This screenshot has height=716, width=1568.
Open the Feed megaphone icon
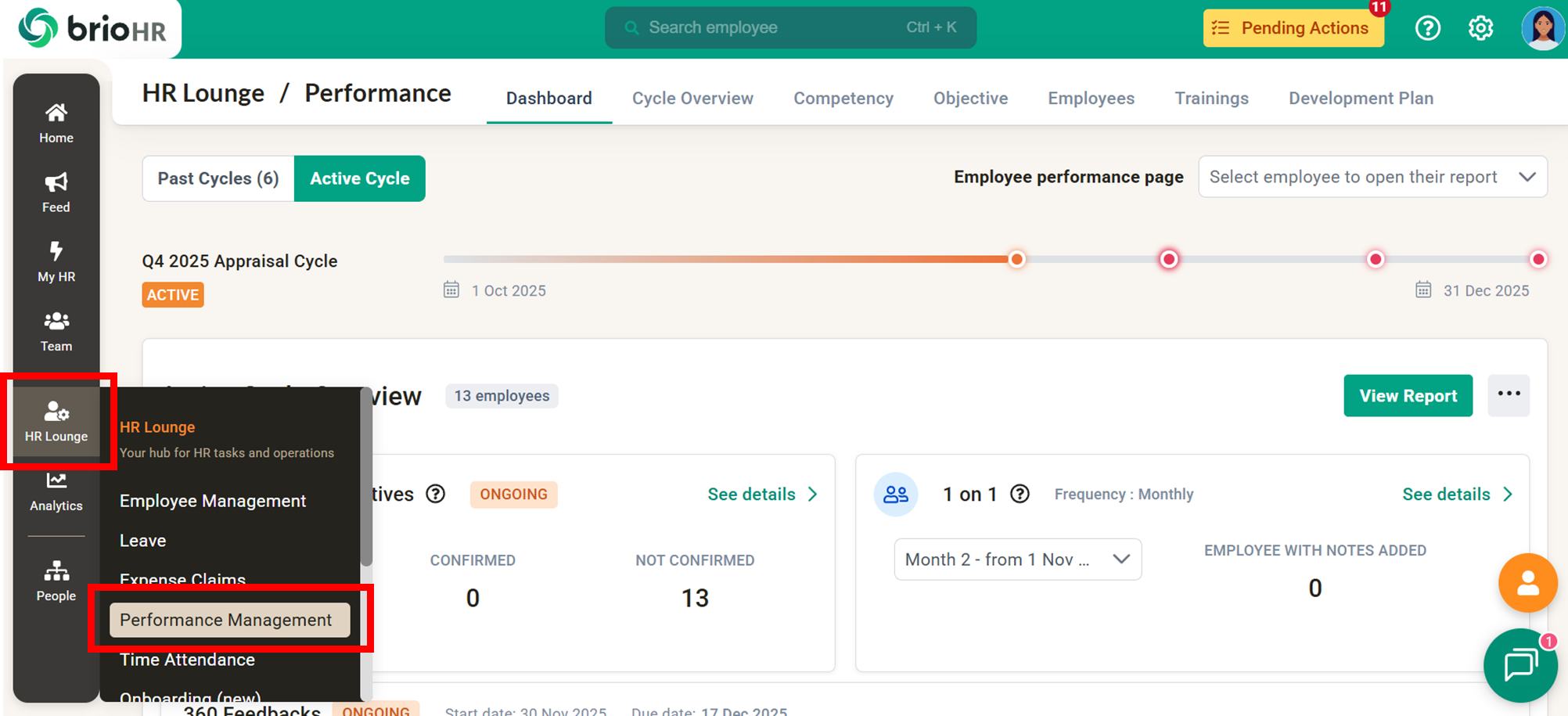56,192
